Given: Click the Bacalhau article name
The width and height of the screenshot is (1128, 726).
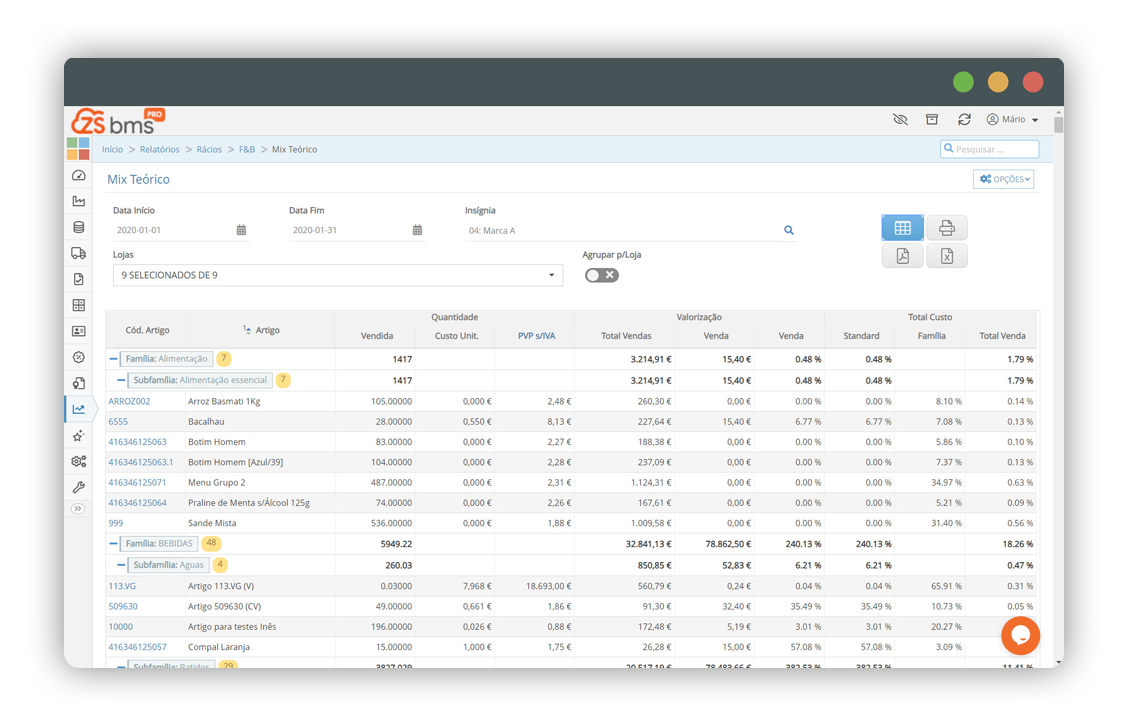Looking at the screenshot, I should (206, 422).
